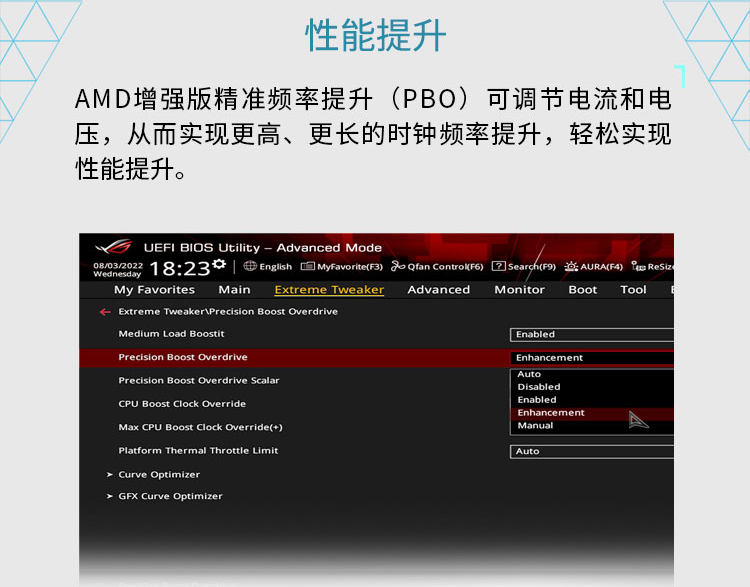Click the 08/03/2022 Wednesday date
Screen dimensions: 750x587
pos(118,270)
